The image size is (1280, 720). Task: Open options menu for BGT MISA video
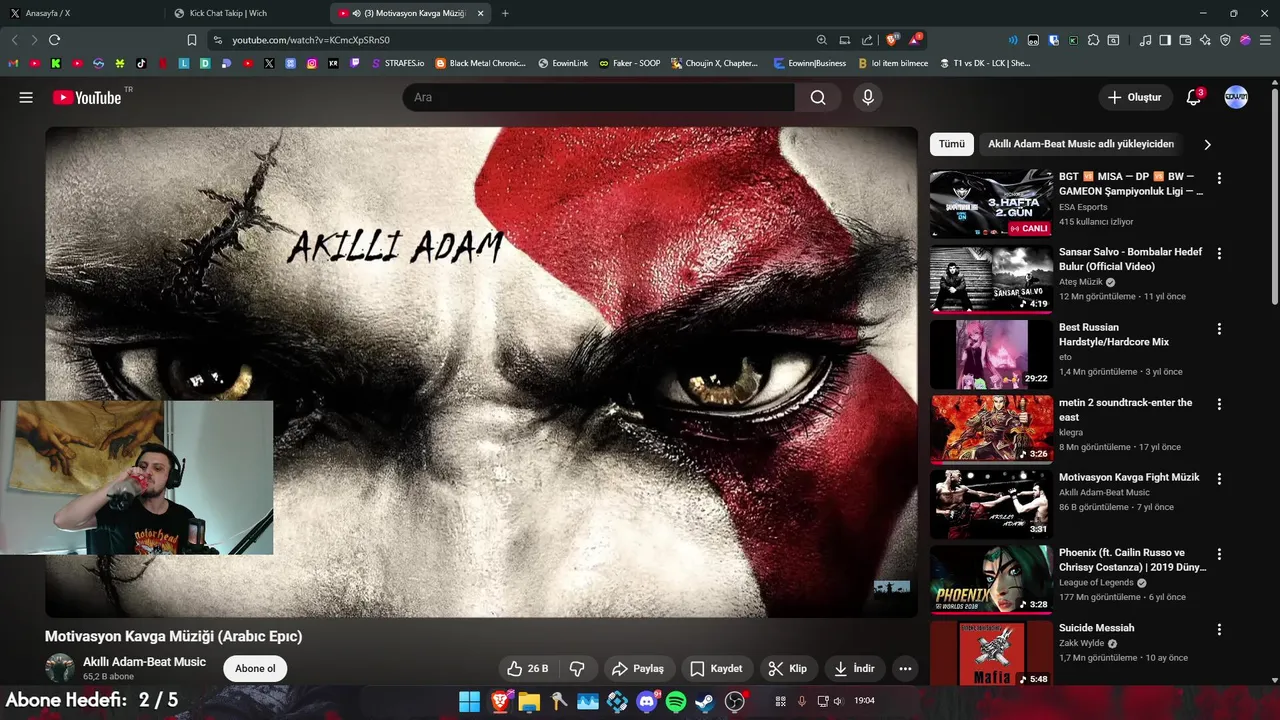pyautogui.click(x=1218, y=178)
